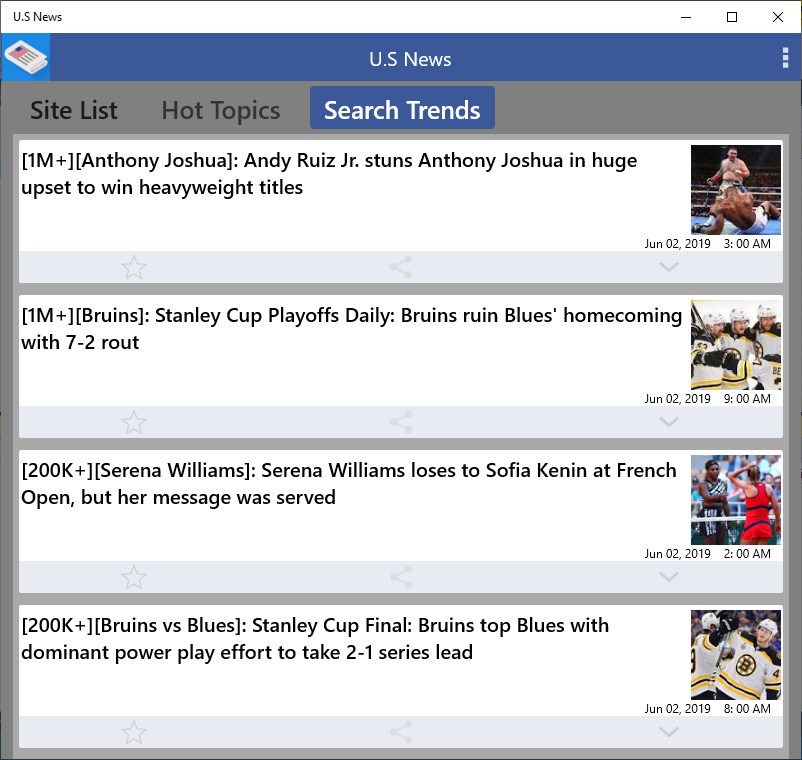Screen dimensions: 802x760
Task: Star the Serena Williams article
Action: click(x=134, y=577)
